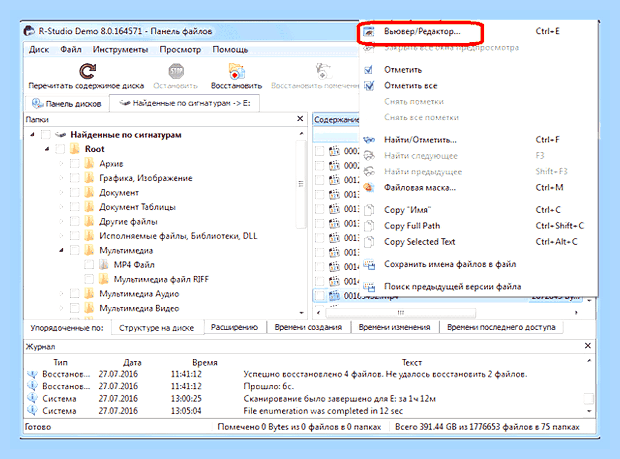Check the Графика, Изображение checkbox
620x459 pixels.
74,178
